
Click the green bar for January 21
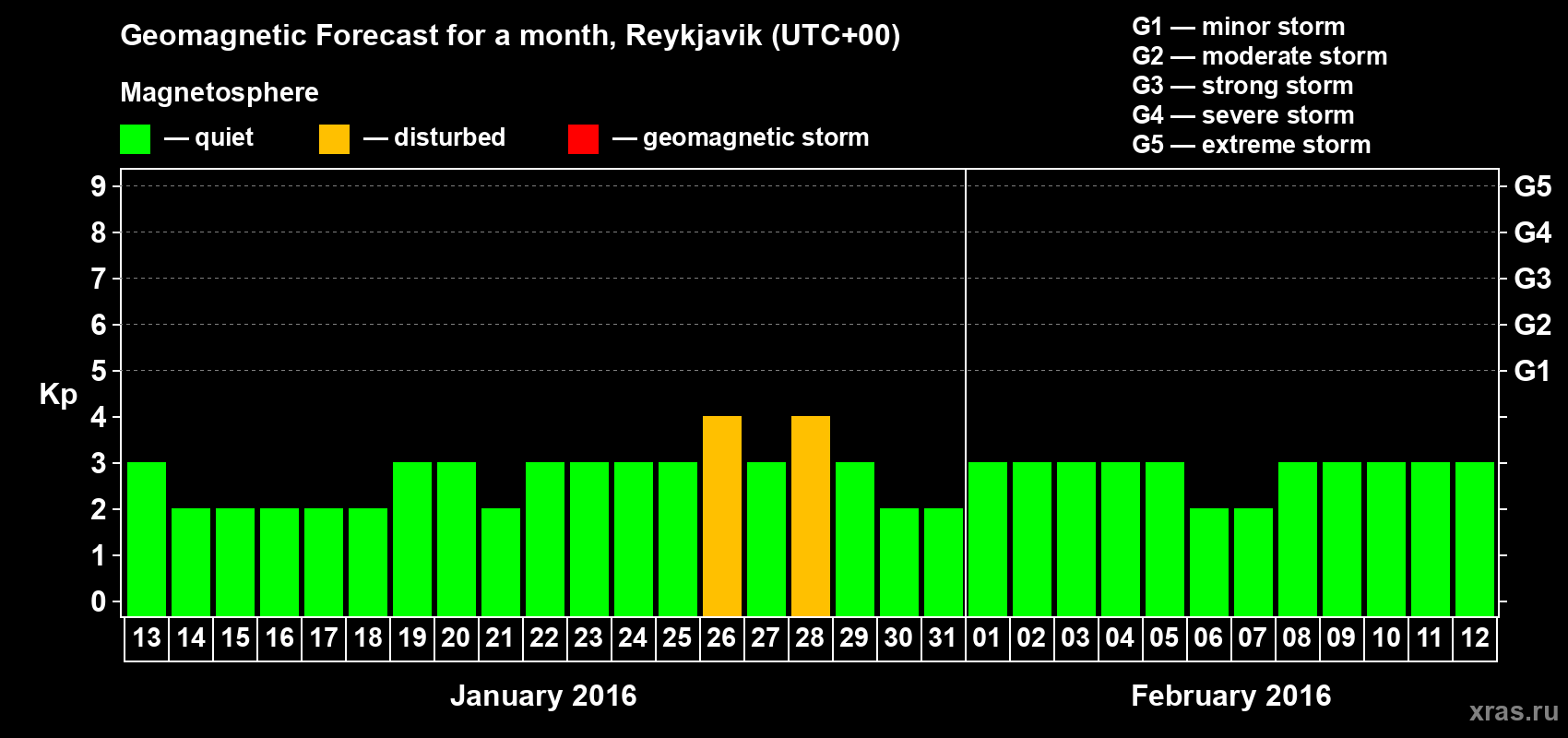[501, 562]
